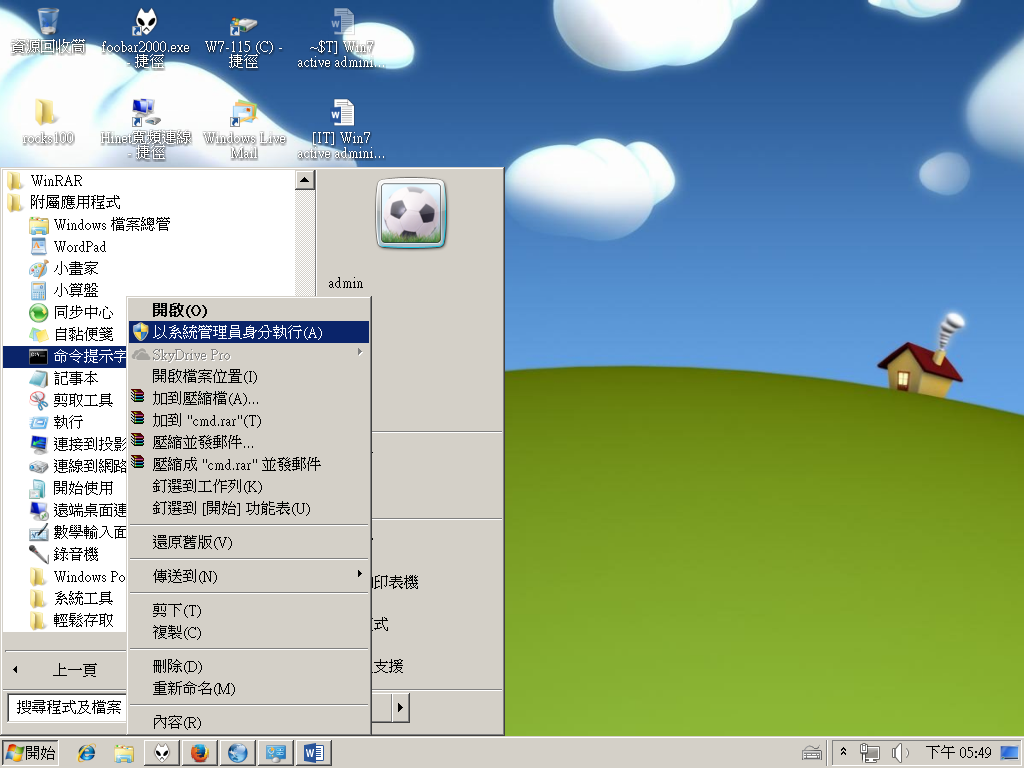This screenshot has height=768, width=1024.
Task: Choose 壓縮成 "cmd.rar" 並發郵件 entry
Action: 249,464
